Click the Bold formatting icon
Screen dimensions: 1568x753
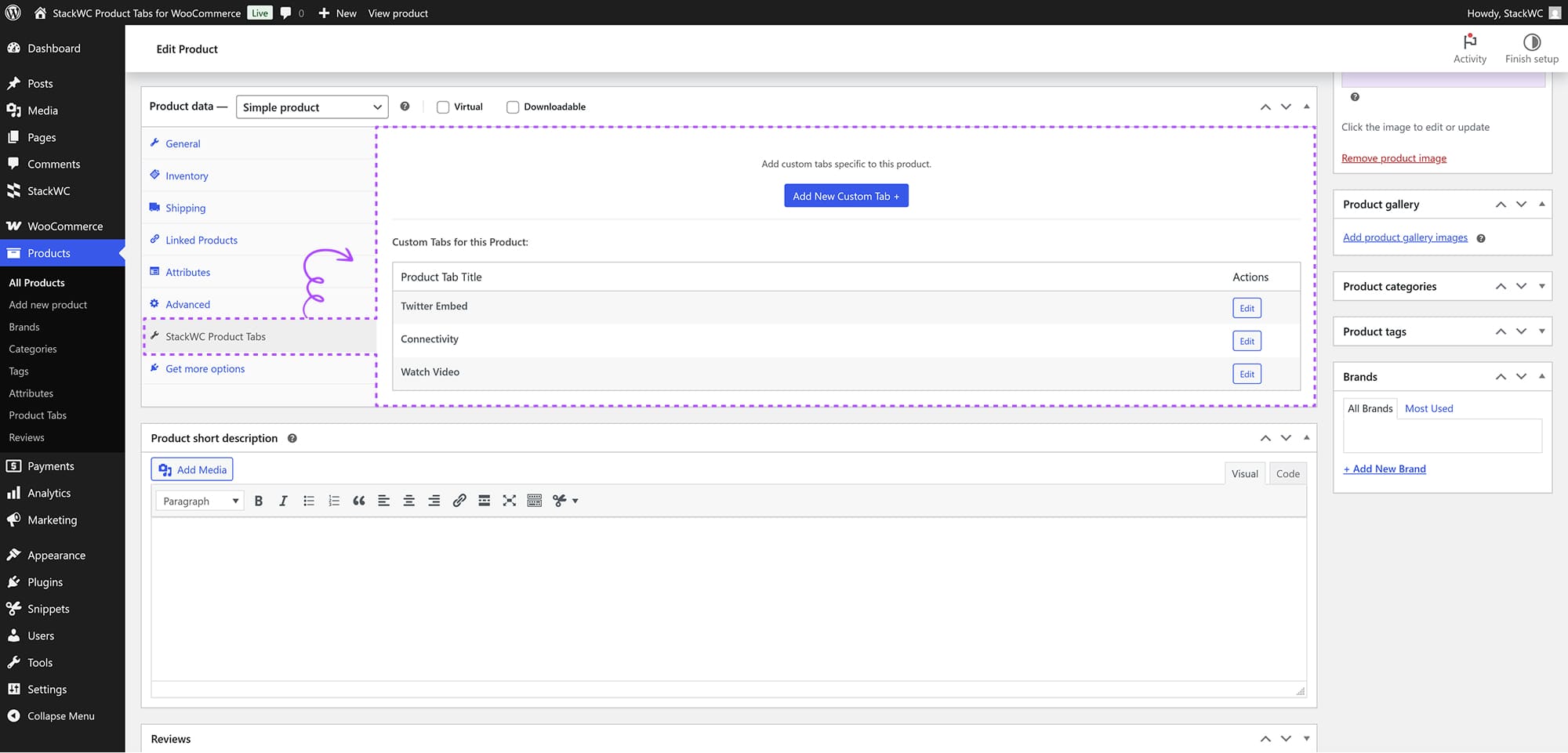click(258, 501)
